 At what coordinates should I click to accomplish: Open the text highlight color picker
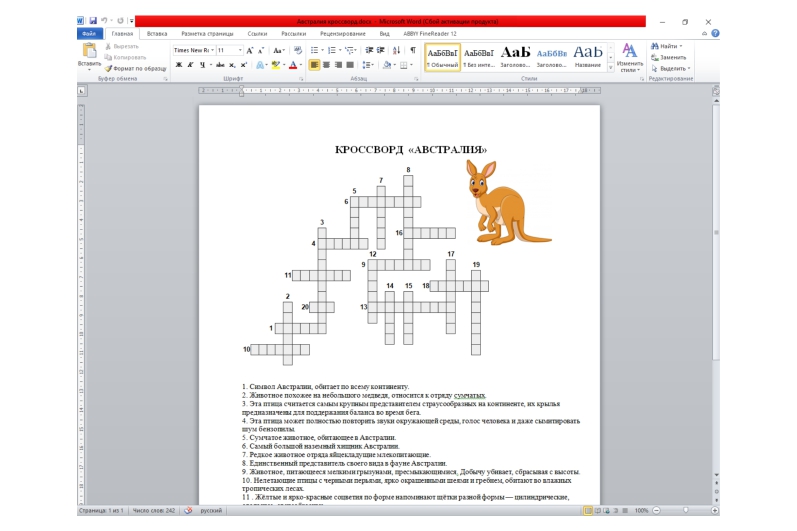coord(283,65)
